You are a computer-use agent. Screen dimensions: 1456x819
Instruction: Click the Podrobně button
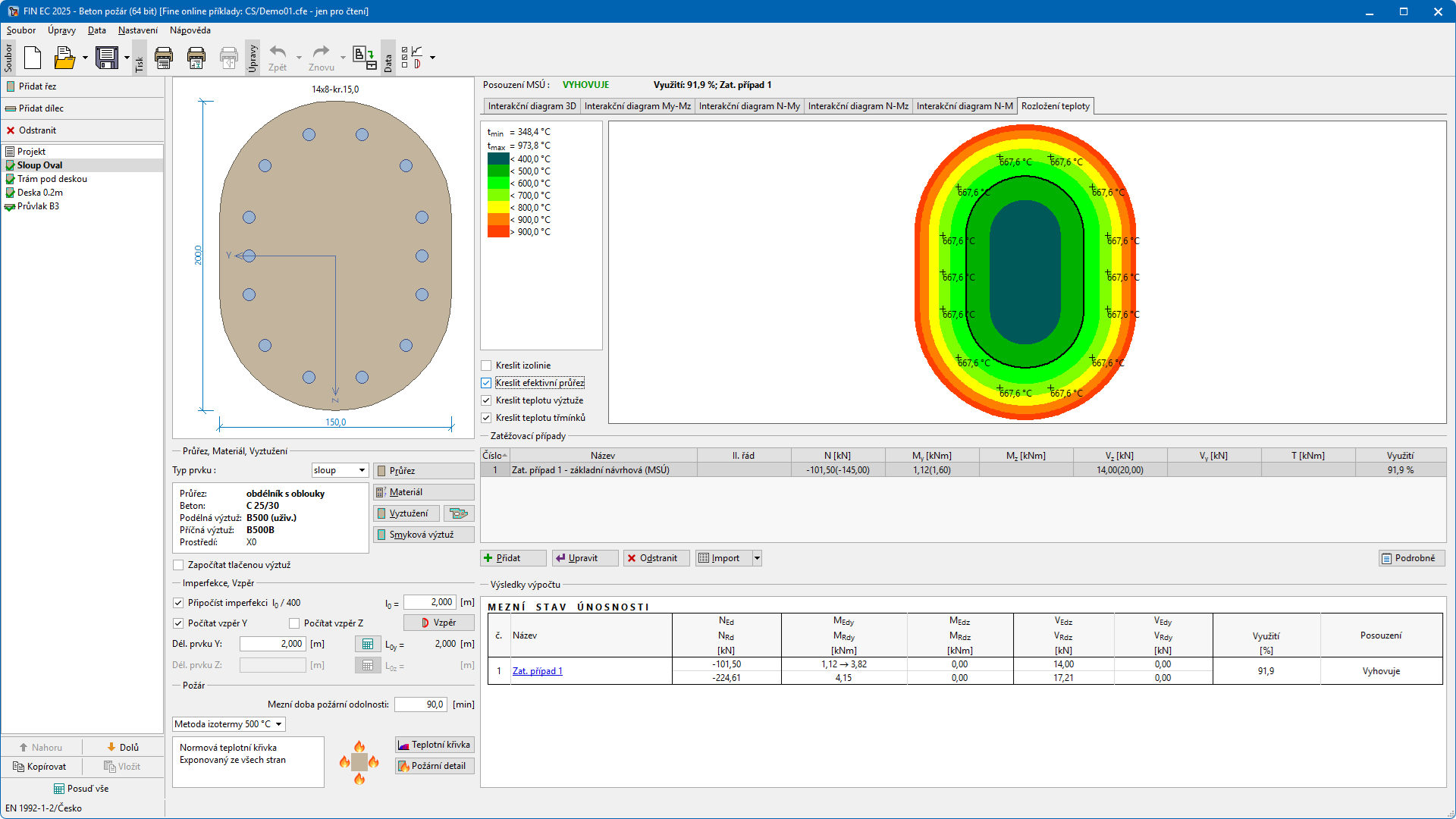point(1411,558)
